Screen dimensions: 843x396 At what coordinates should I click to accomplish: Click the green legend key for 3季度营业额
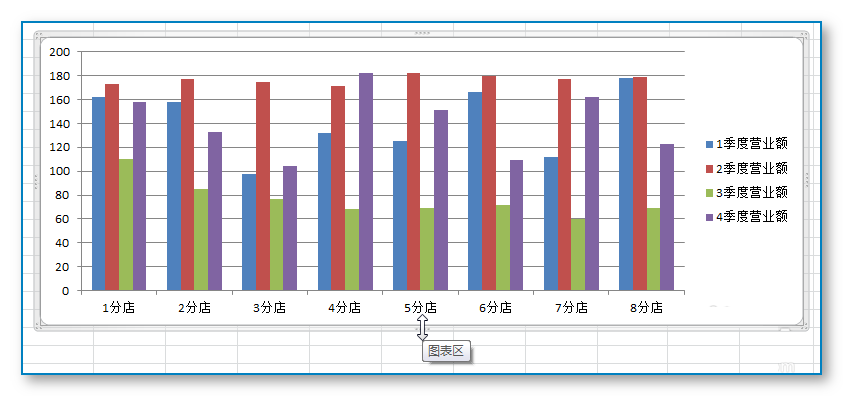tap(710, 193)
